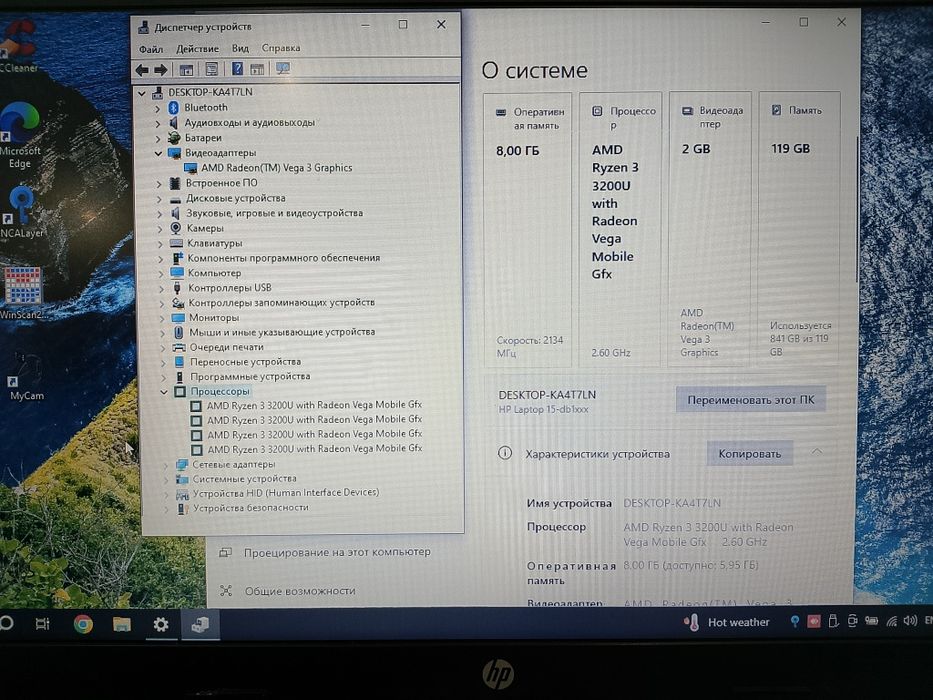Screen dimensions: 933x700
Task: Select Мыши и иные указывающие устройства
Action: click(282, 332)
